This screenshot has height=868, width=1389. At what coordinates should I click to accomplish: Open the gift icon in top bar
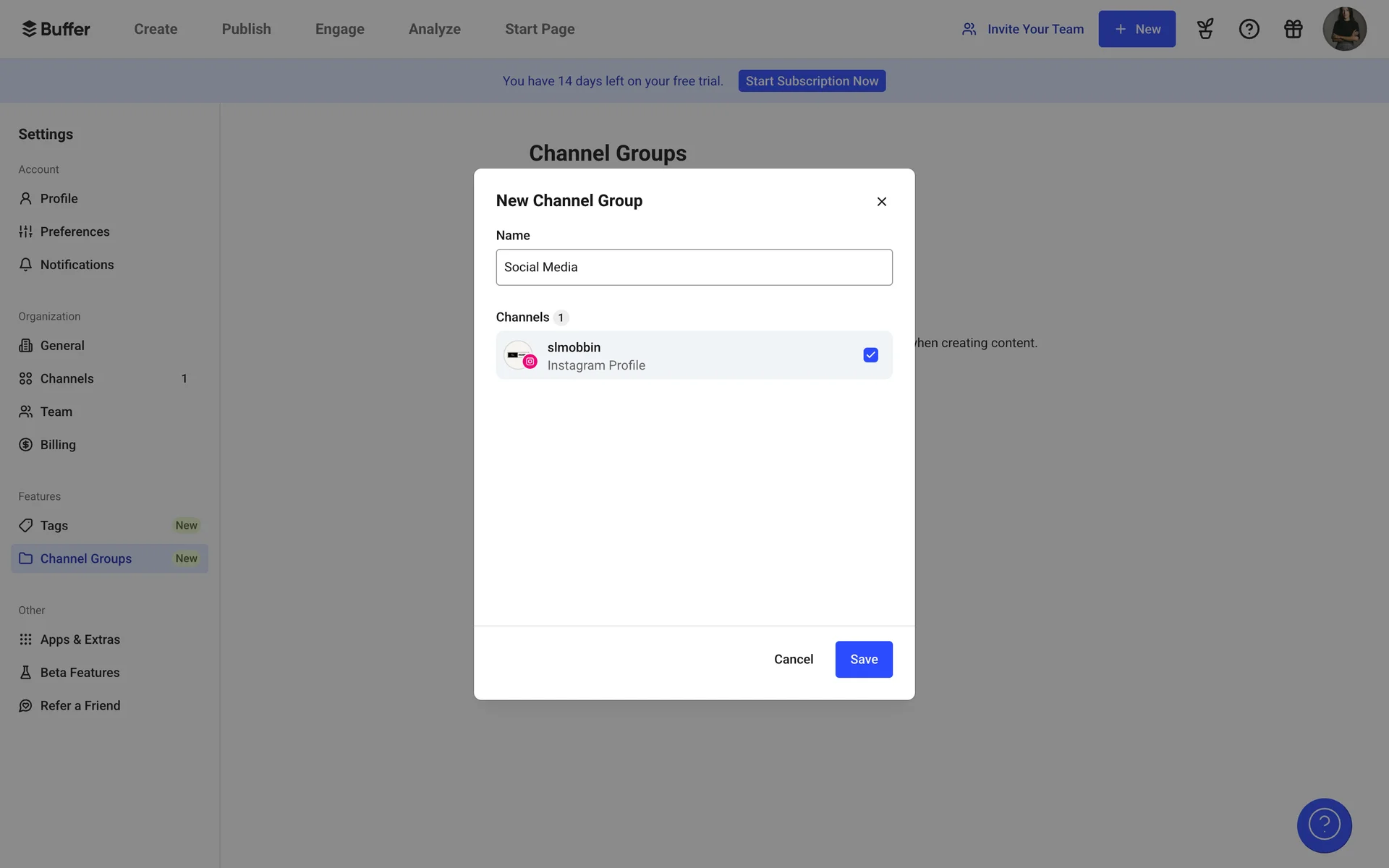tap(1293, 29)
